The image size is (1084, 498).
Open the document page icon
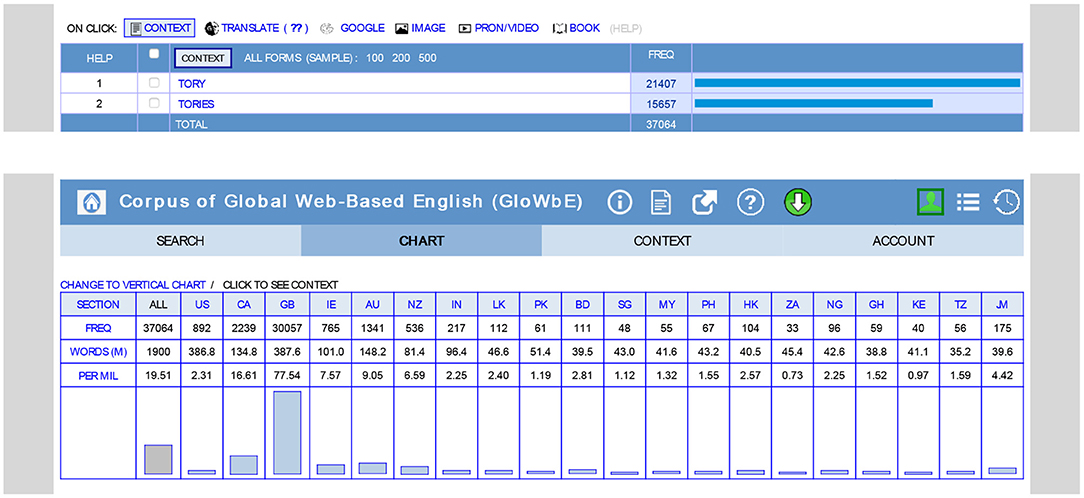click(x=662, y=202)
